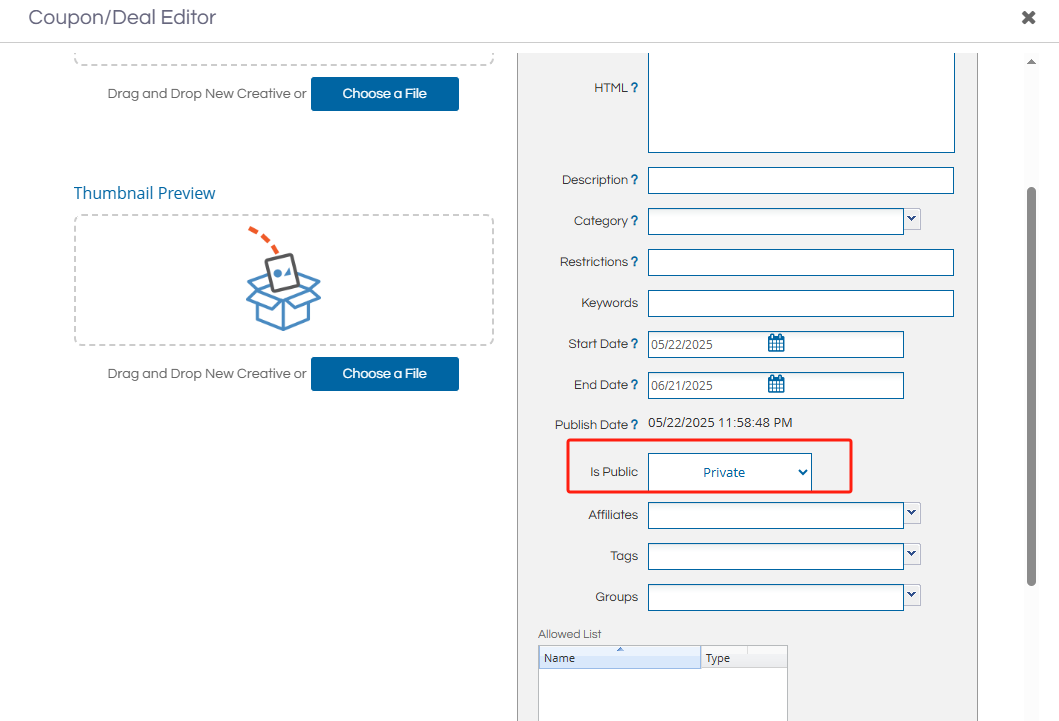Image resolution: width=1059 pixels, height=721 pixels.
Task: Click the help icon next to Publish Date
Action: tap(634, 425)
